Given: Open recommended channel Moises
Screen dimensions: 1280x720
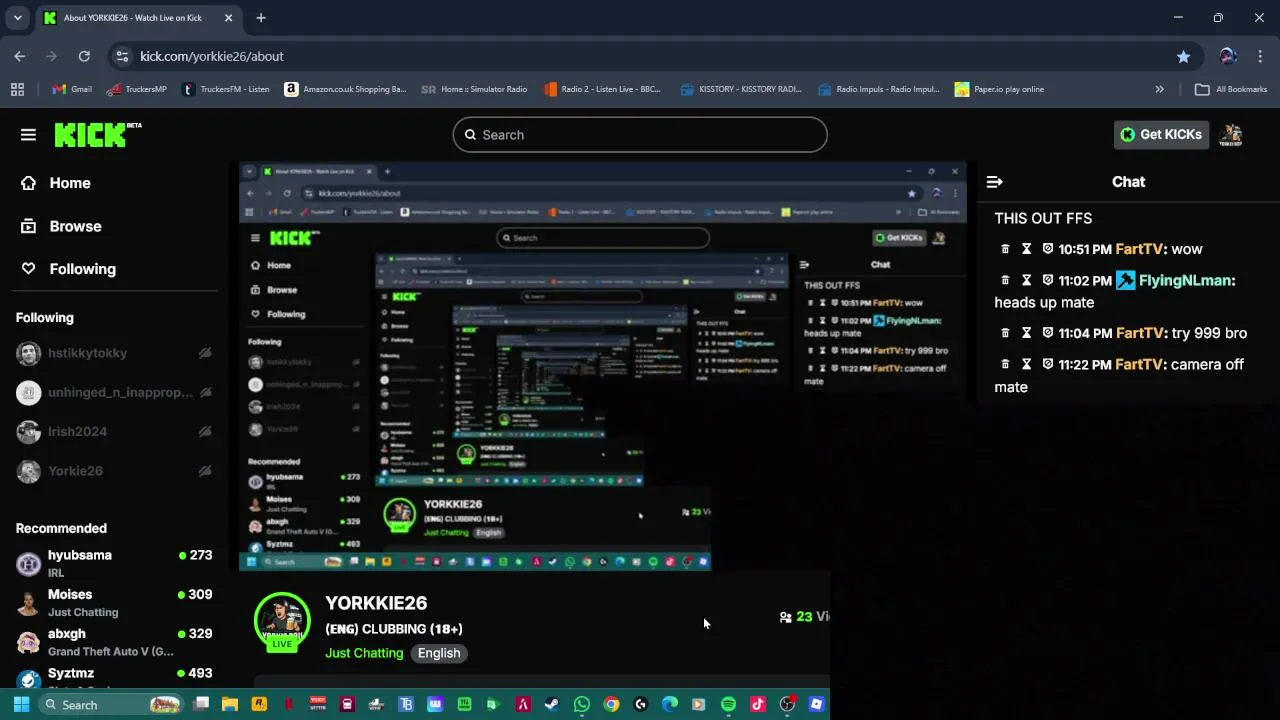Looking at the screenshot, I should point(114,603).
